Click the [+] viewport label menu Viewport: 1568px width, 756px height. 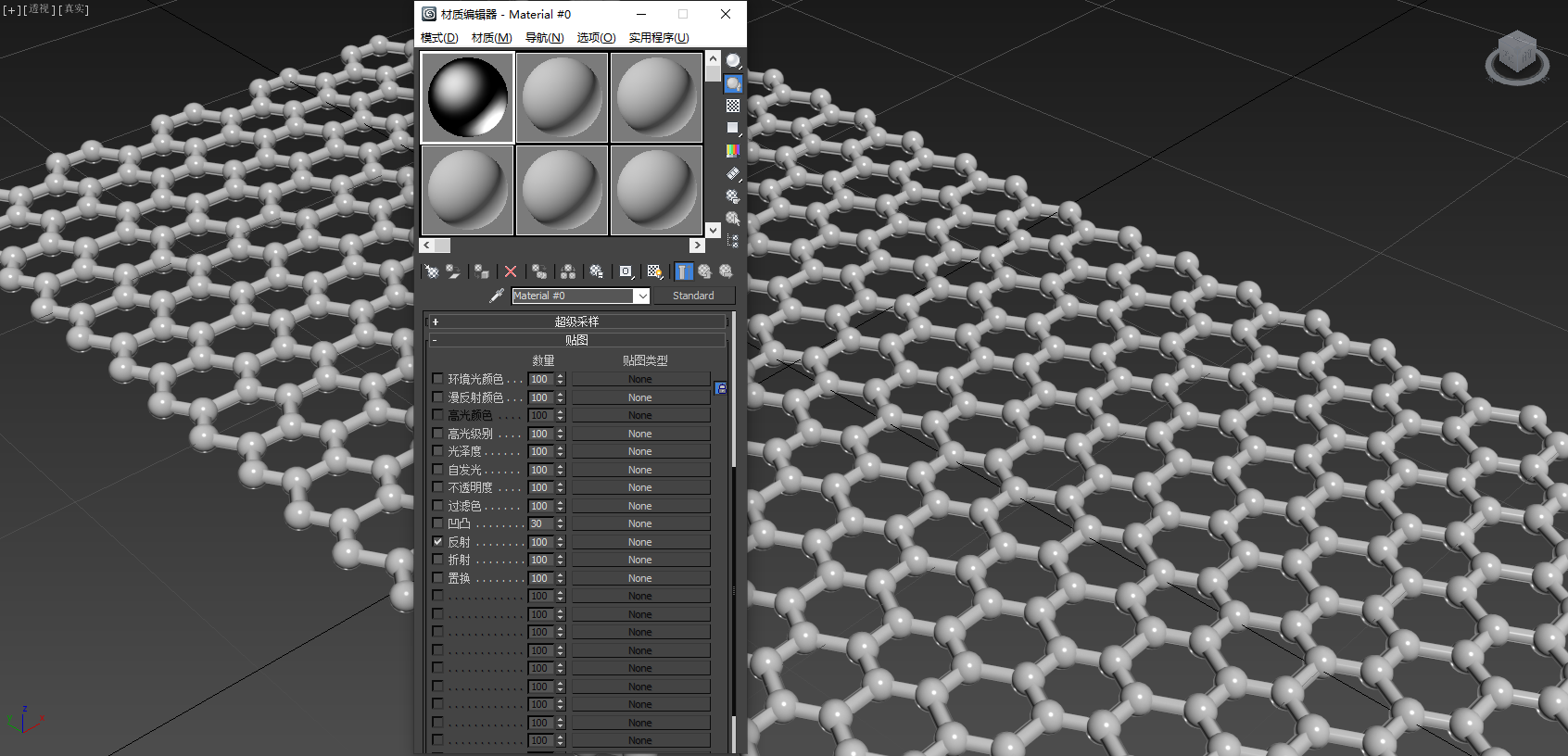(11, 9)
